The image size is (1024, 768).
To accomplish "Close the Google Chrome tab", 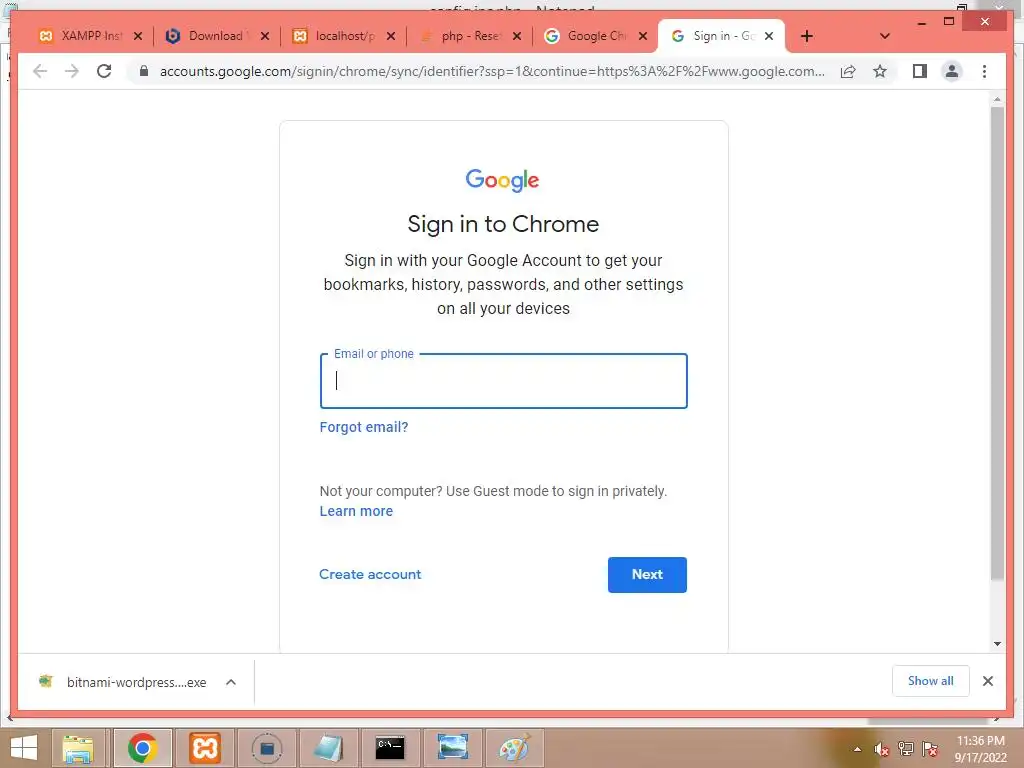I will tap(643, 36).
